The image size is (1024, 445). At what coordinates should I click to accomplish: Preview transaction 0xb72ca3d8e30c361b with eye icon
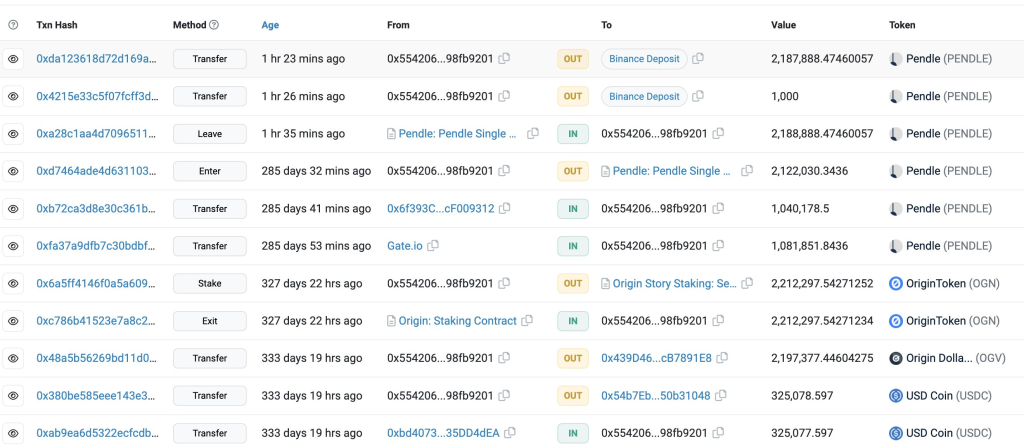[x=13, y=208]
